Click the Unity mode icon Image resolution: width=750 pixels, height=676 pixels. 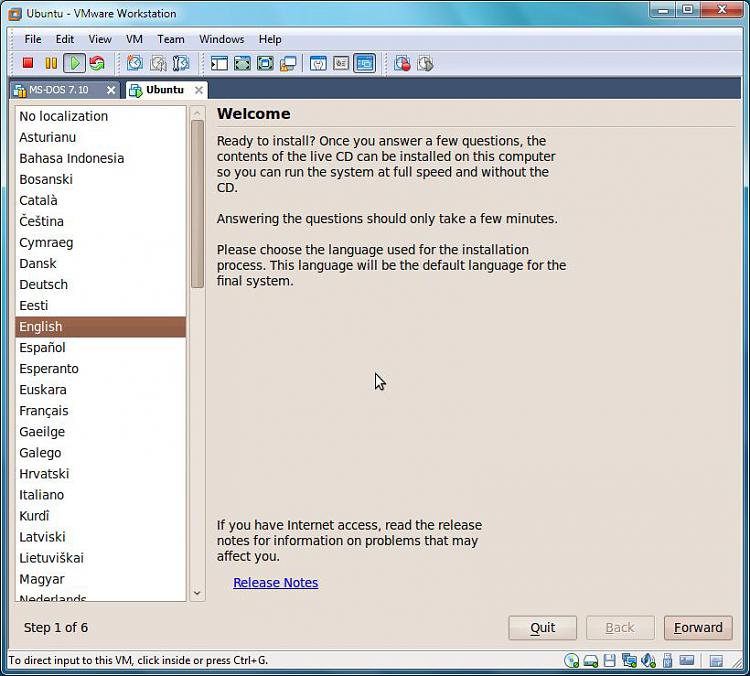click(288, 63)
